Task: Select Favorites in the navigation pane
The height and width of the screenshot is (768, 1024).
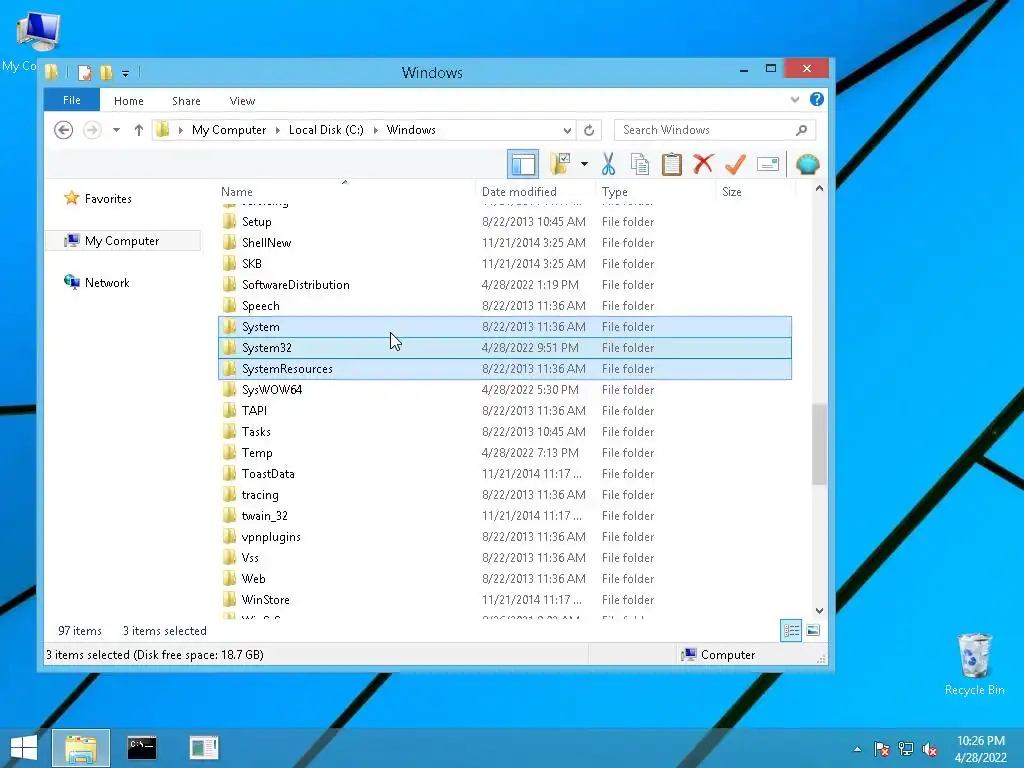Action: coord(108,199)
